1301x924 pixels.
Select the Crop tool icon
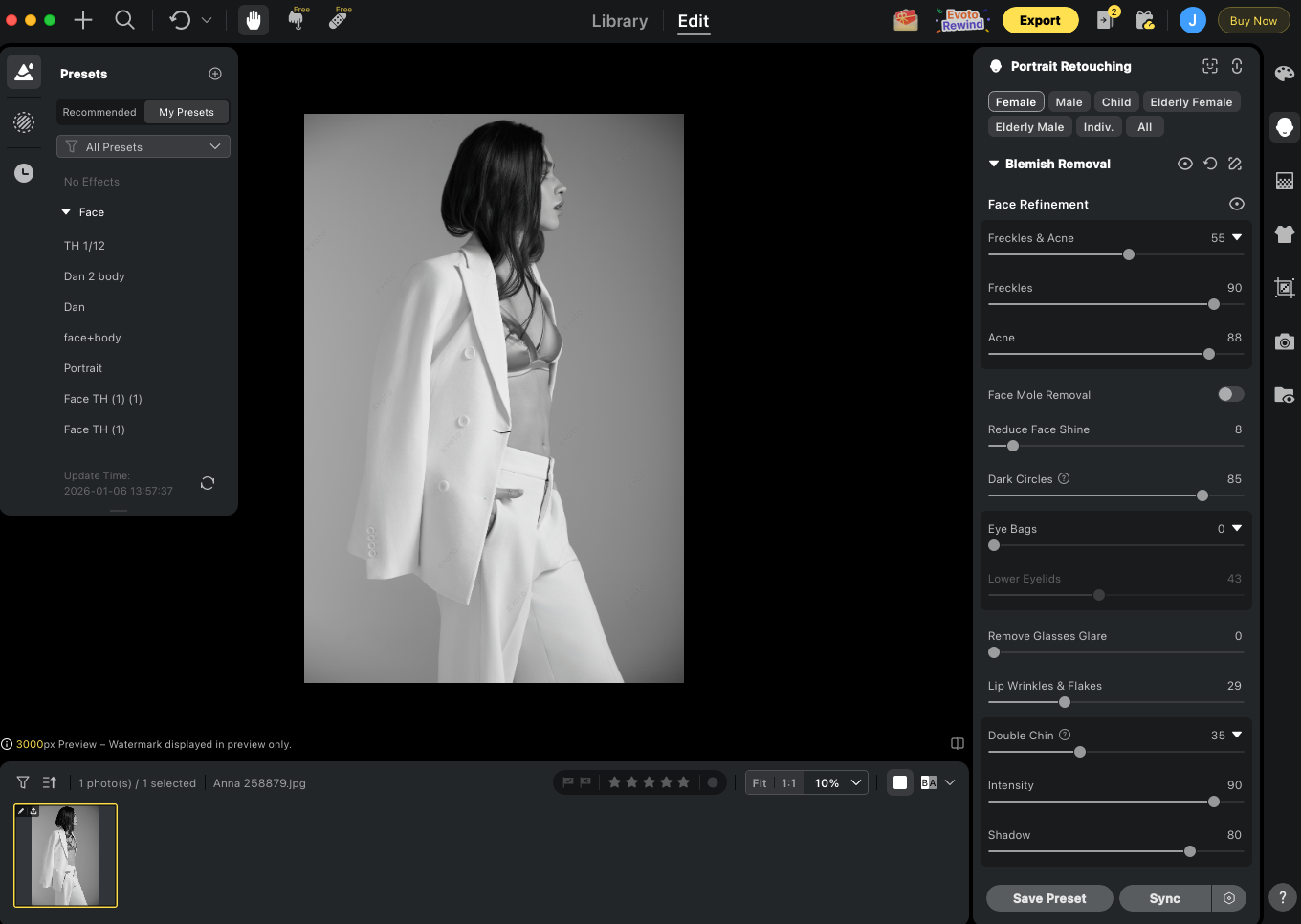[x=1284, y=287]
